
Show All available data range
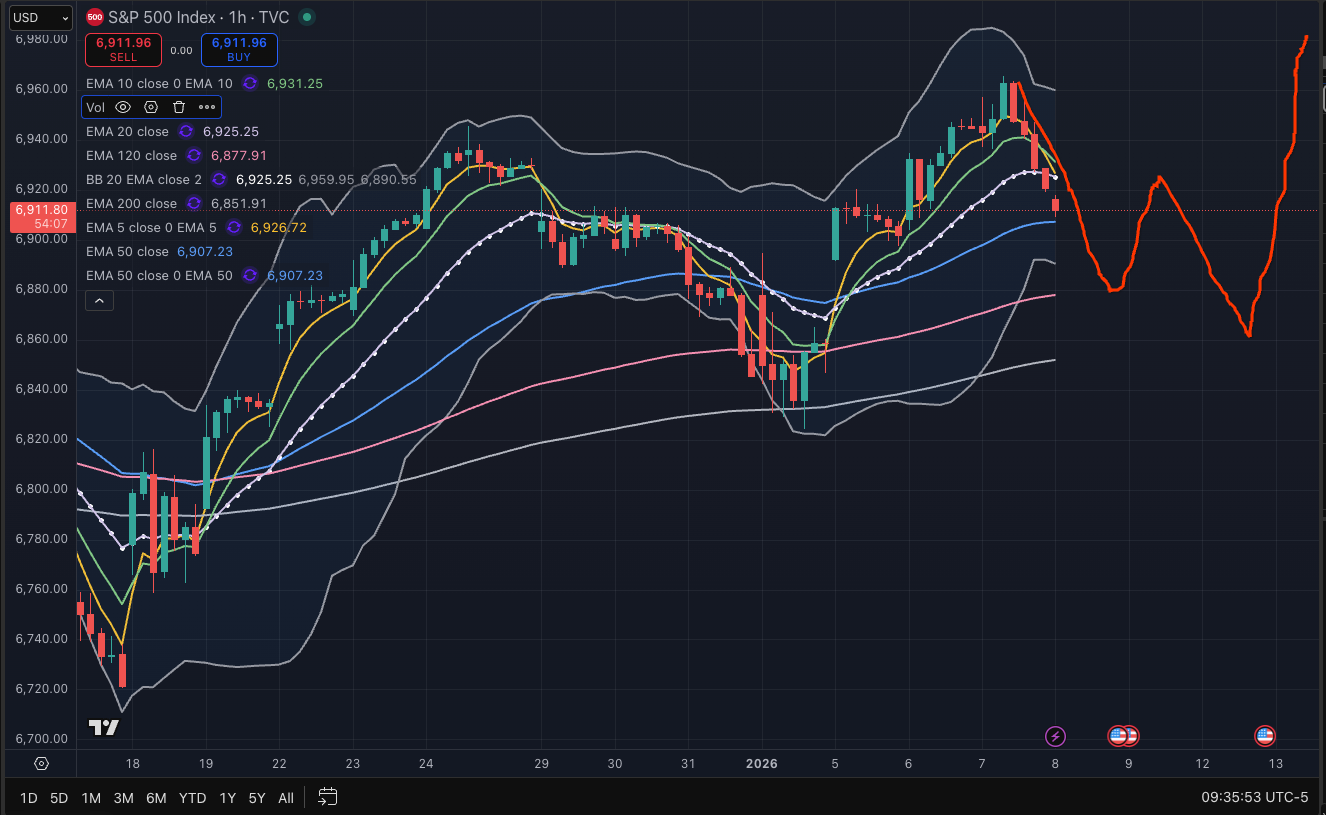[286, 797]
